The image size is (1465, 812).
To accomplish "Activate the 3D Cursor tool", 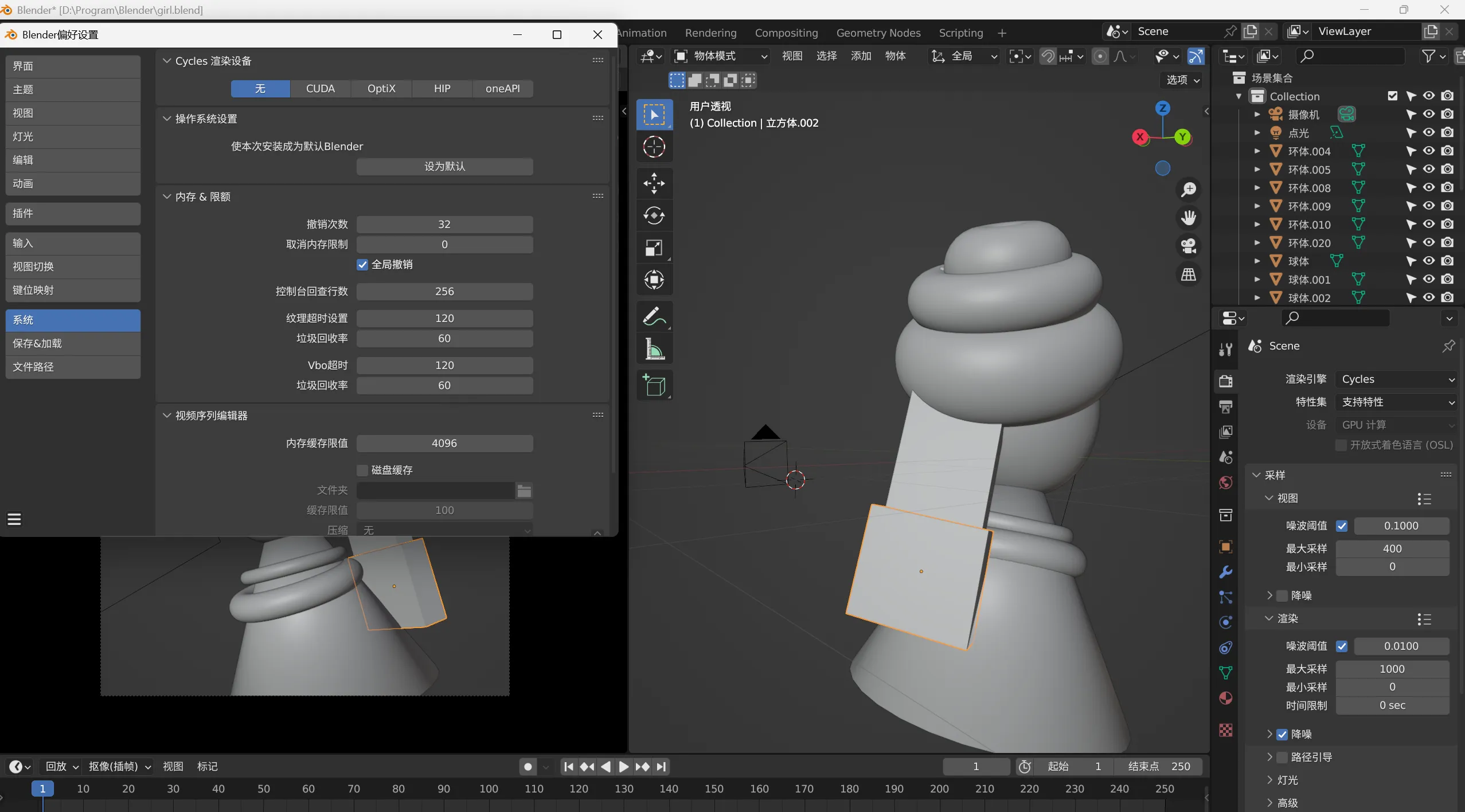I will point(654,147).
